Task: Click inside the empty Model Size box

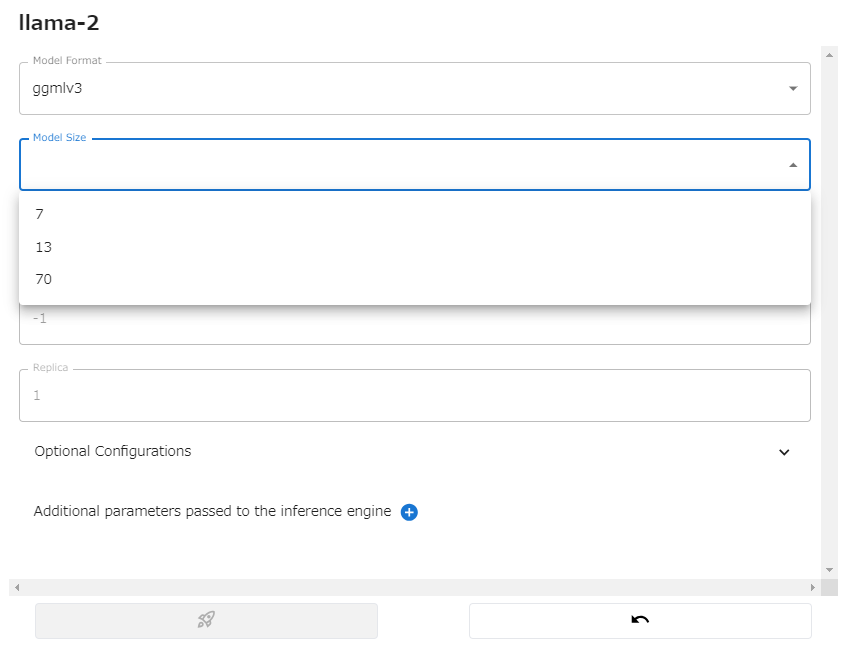Action: [x=404, y=165]
